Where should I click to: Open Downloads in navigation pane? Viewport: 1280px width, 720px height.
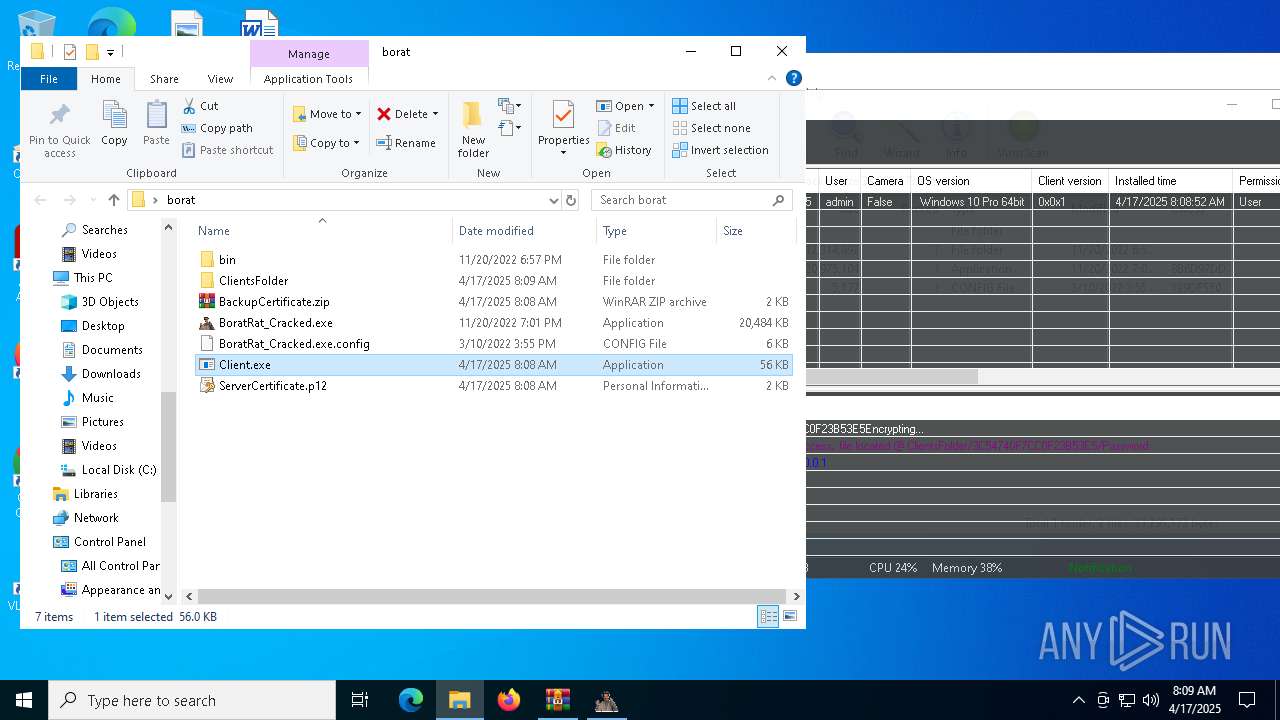tap(111, 374)
